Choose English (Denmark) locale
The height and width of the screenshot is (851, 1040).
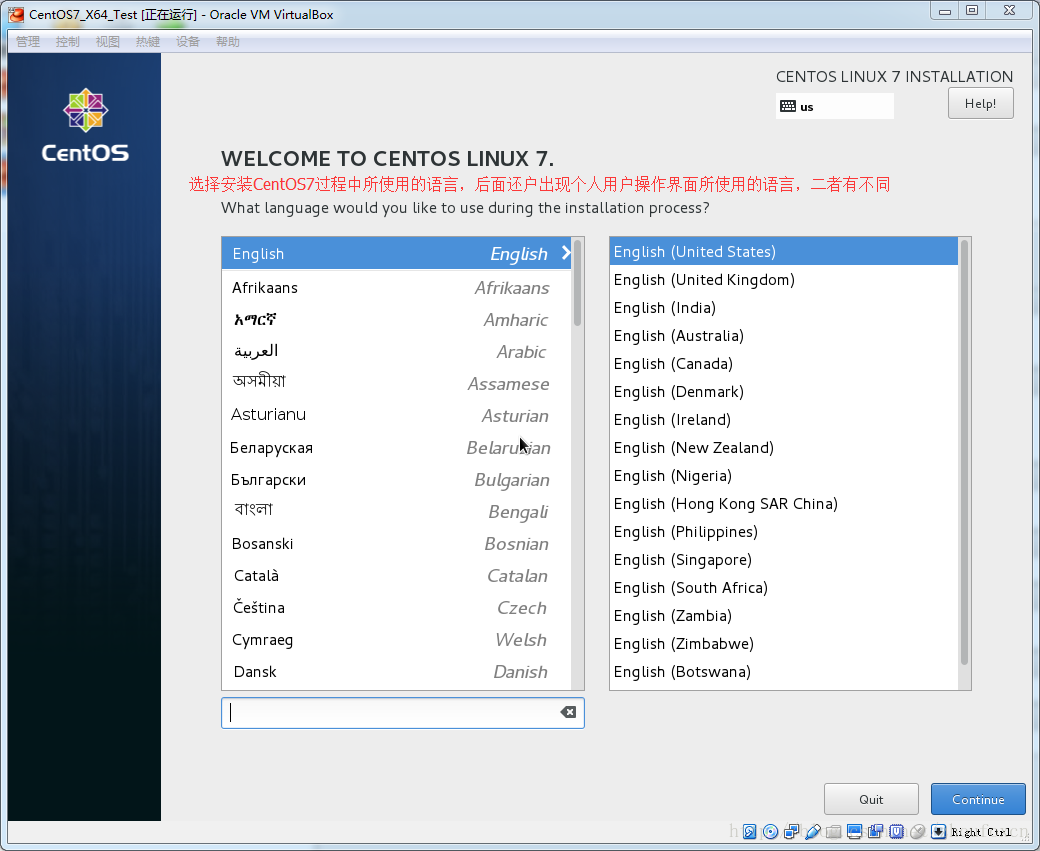click(x=783, y=392)
